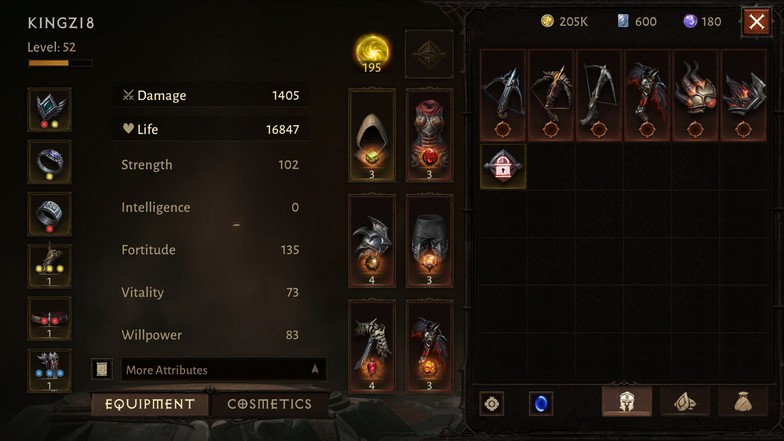Switch inventory to the bag filter
This screenshot has width=784, height=441.
[743, 402]
